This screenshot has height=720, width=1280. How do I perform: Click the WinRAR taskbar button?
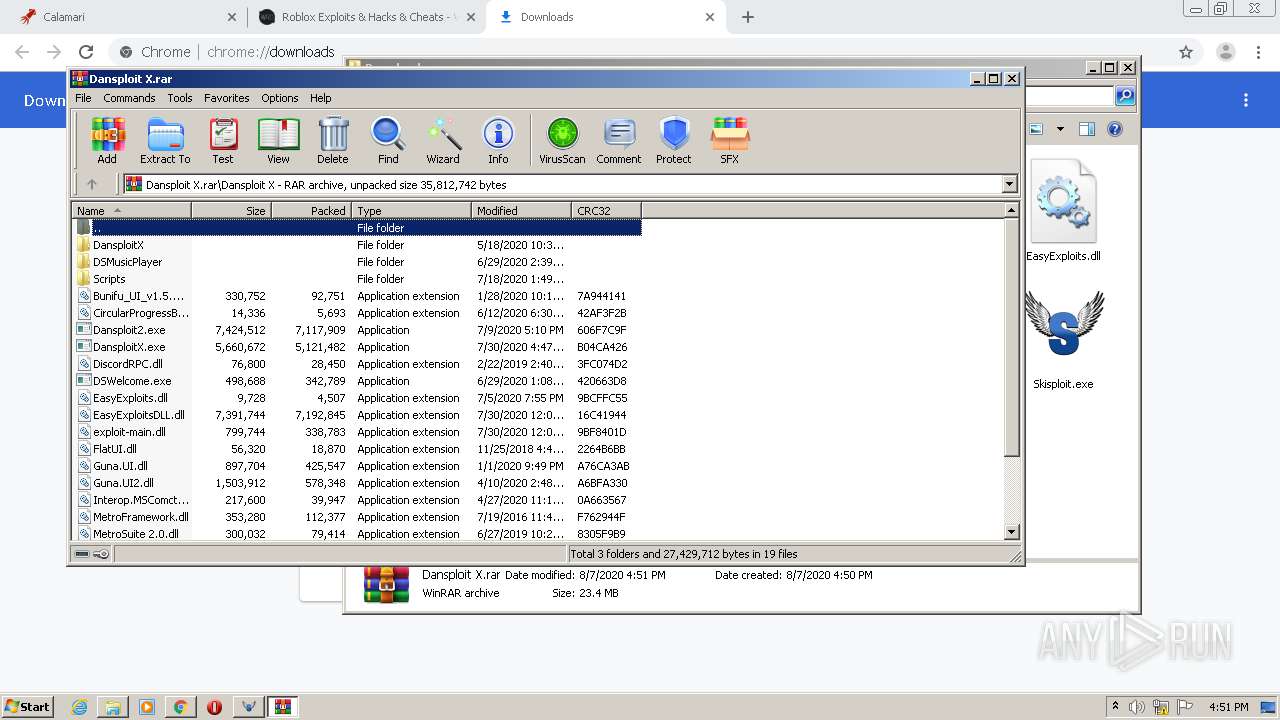click(282, 707)
